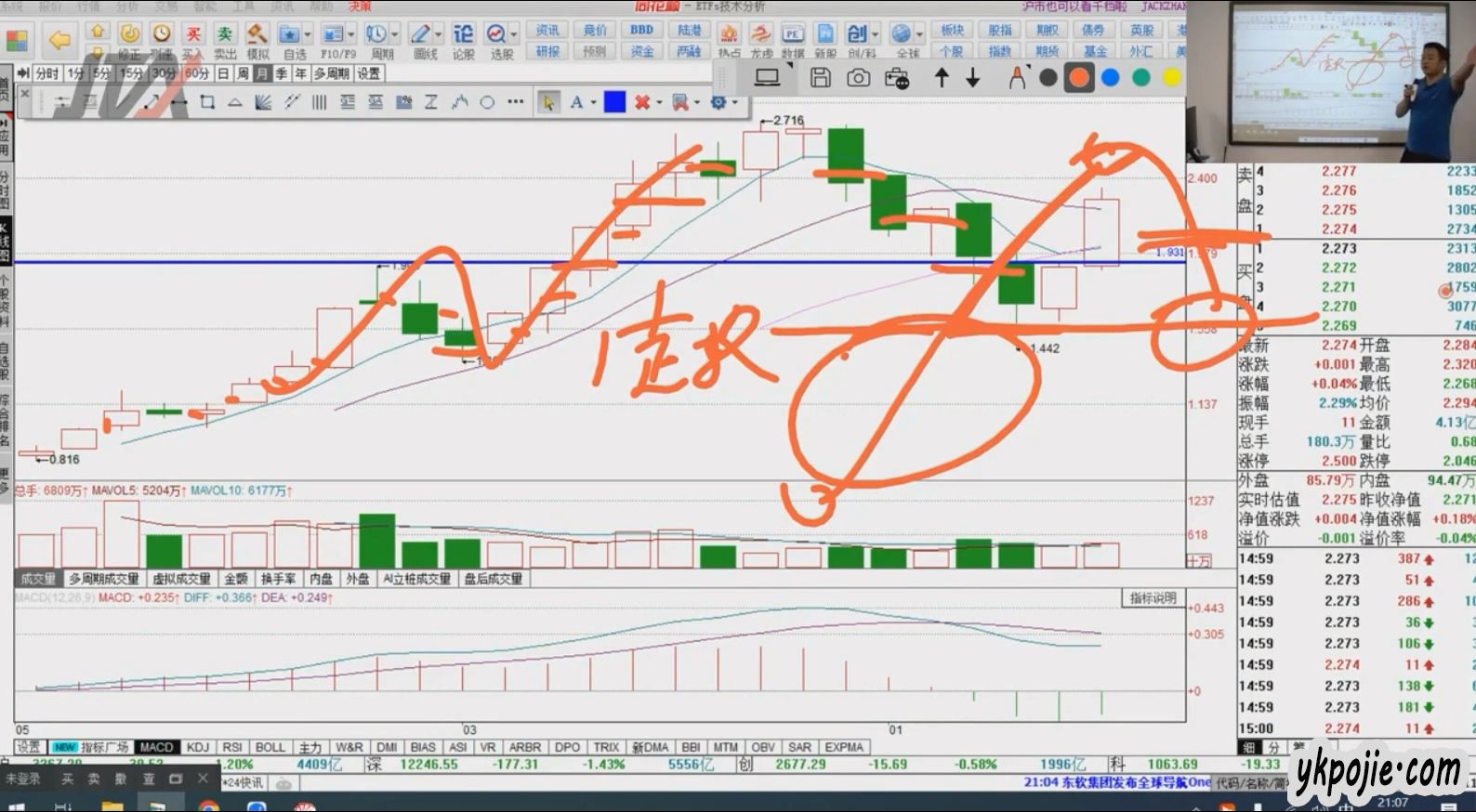Viewport: 1476px width, 812px height.
Task: Click the yellow back arrow icon
Action: point(59,40)
